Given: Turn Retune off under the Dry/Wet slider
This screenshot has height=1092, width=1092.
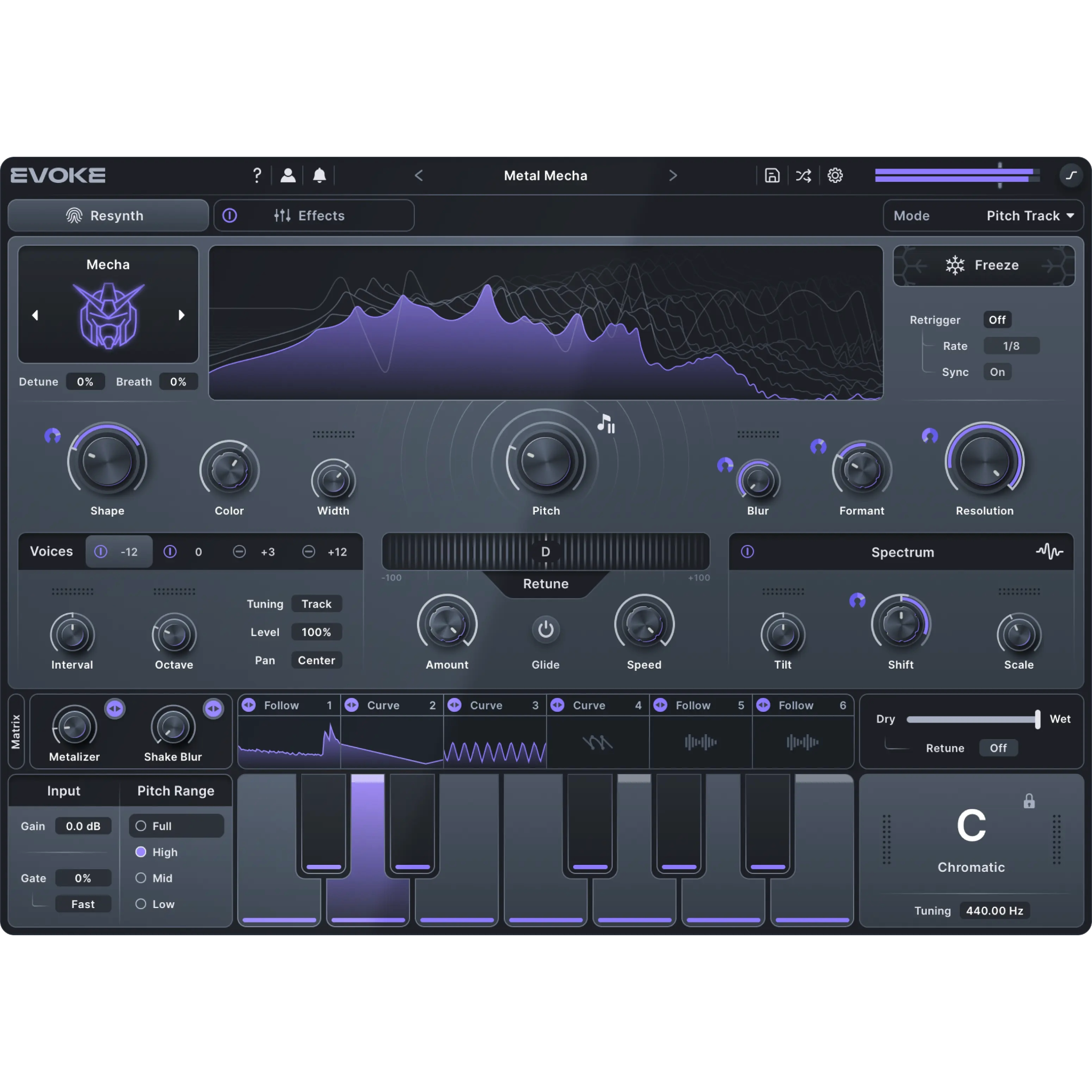Looking at the screenshot, I should pos(998,748).
